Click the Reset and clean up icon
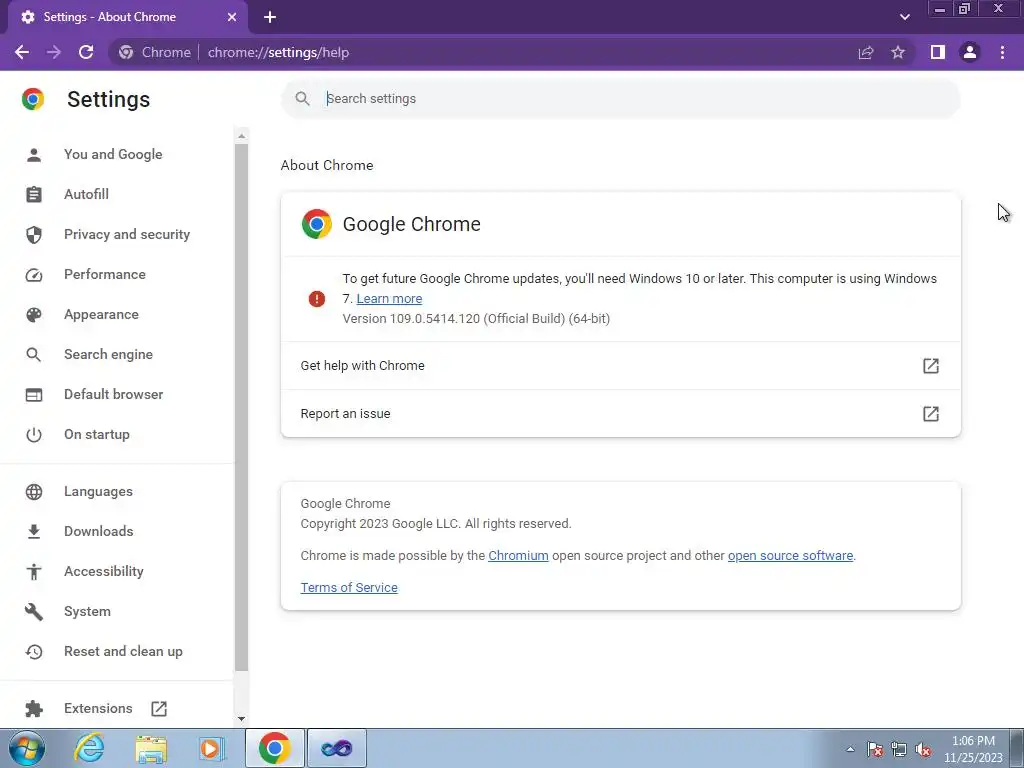The image size is (1024, 768). [x=34, y=652]
